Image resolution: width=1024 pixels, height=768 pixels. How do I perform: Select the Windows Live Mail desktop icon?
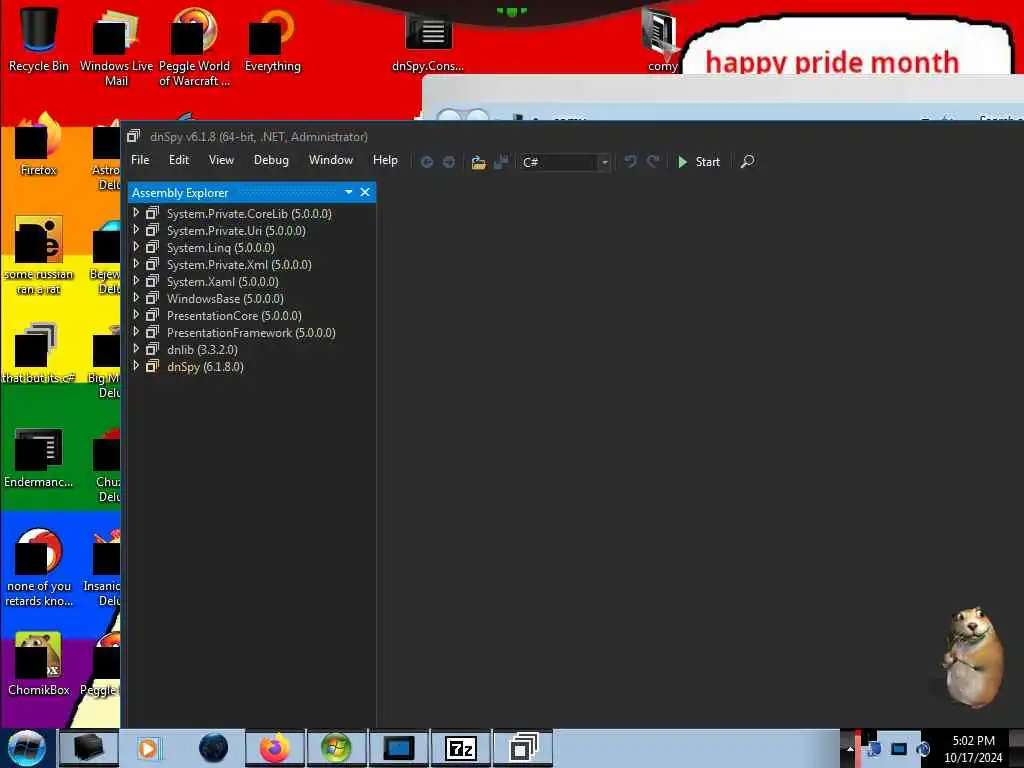pos(116,46)
